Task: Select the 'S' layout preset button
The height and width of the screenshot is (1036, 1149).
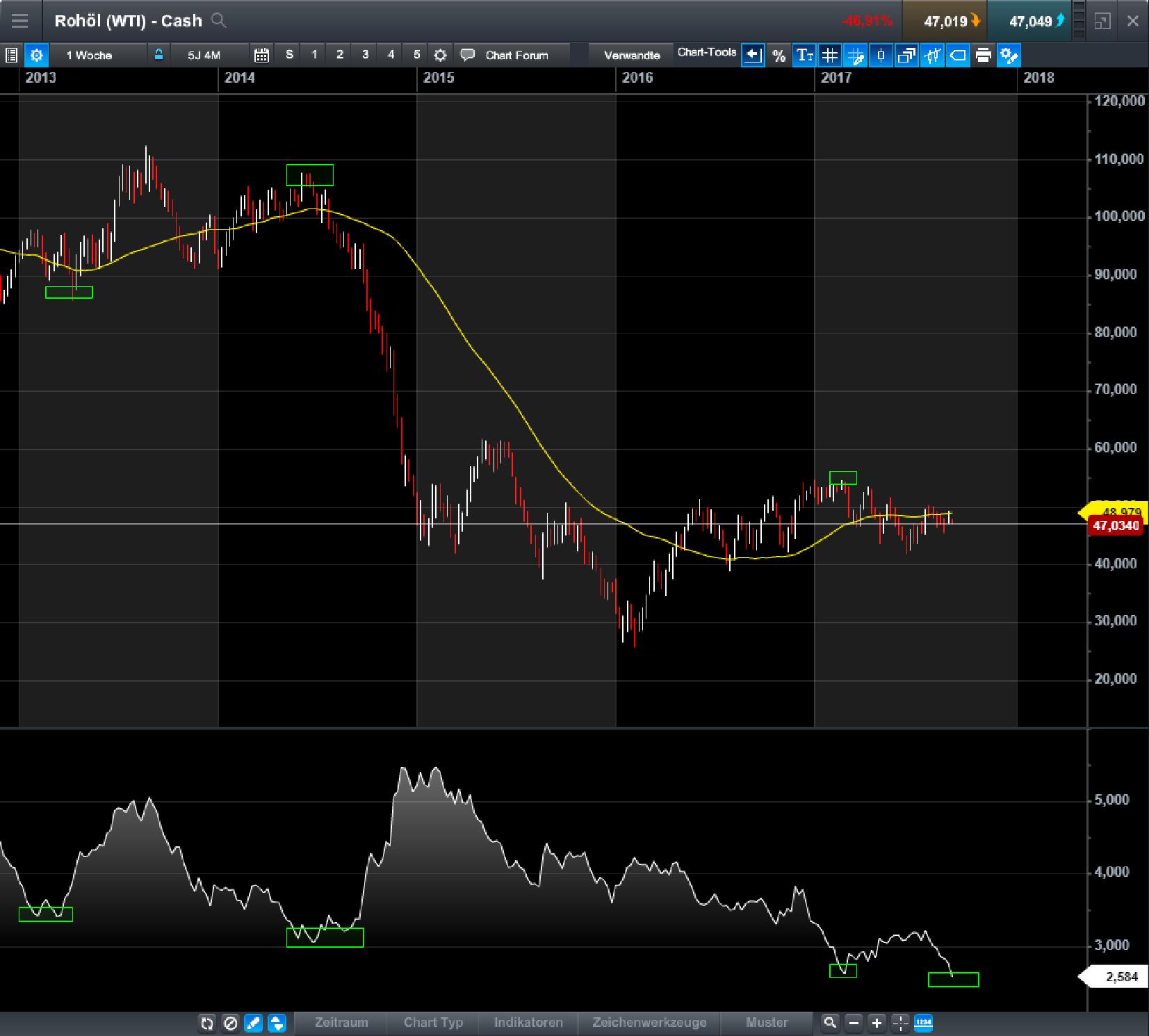Action: click(289, 55)
